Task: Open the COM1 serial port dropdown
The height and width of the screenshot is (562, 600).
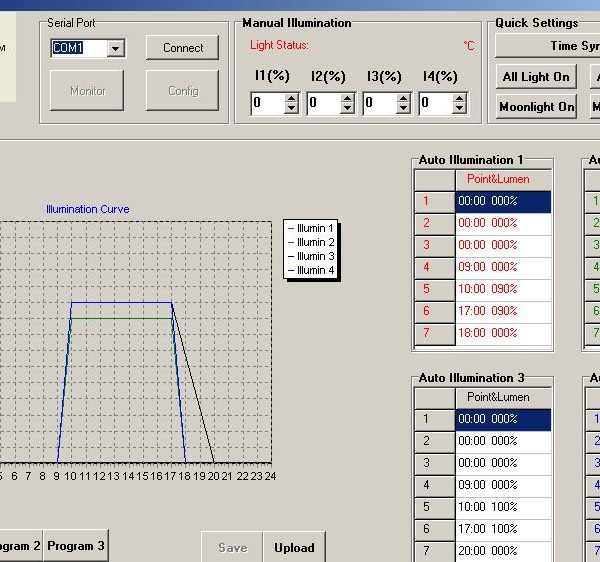Action: [x=116, y=49]
